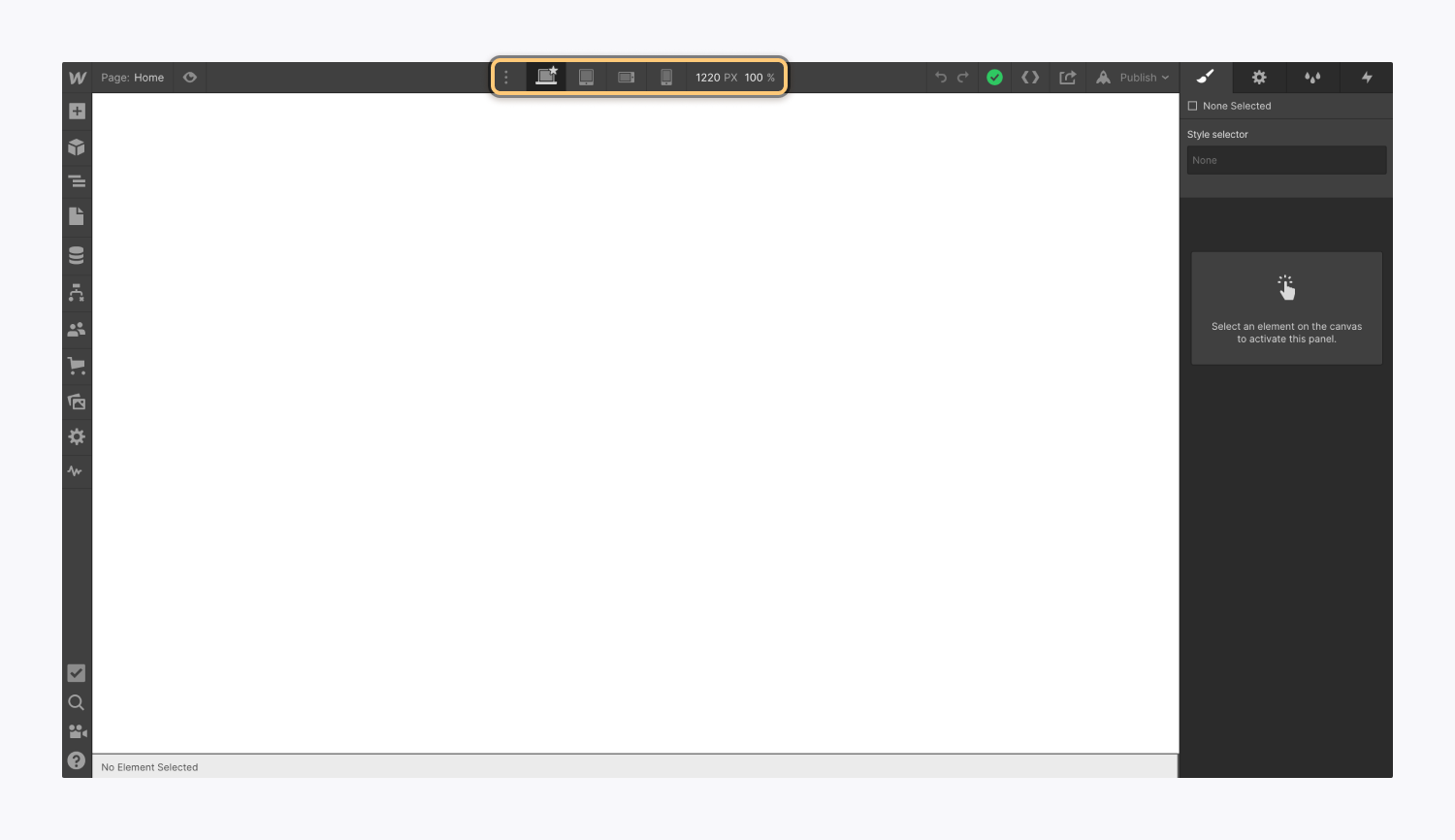Open the breakpoint options three-dot menu
1455x840 pixels.
click(x=506, y=78)
